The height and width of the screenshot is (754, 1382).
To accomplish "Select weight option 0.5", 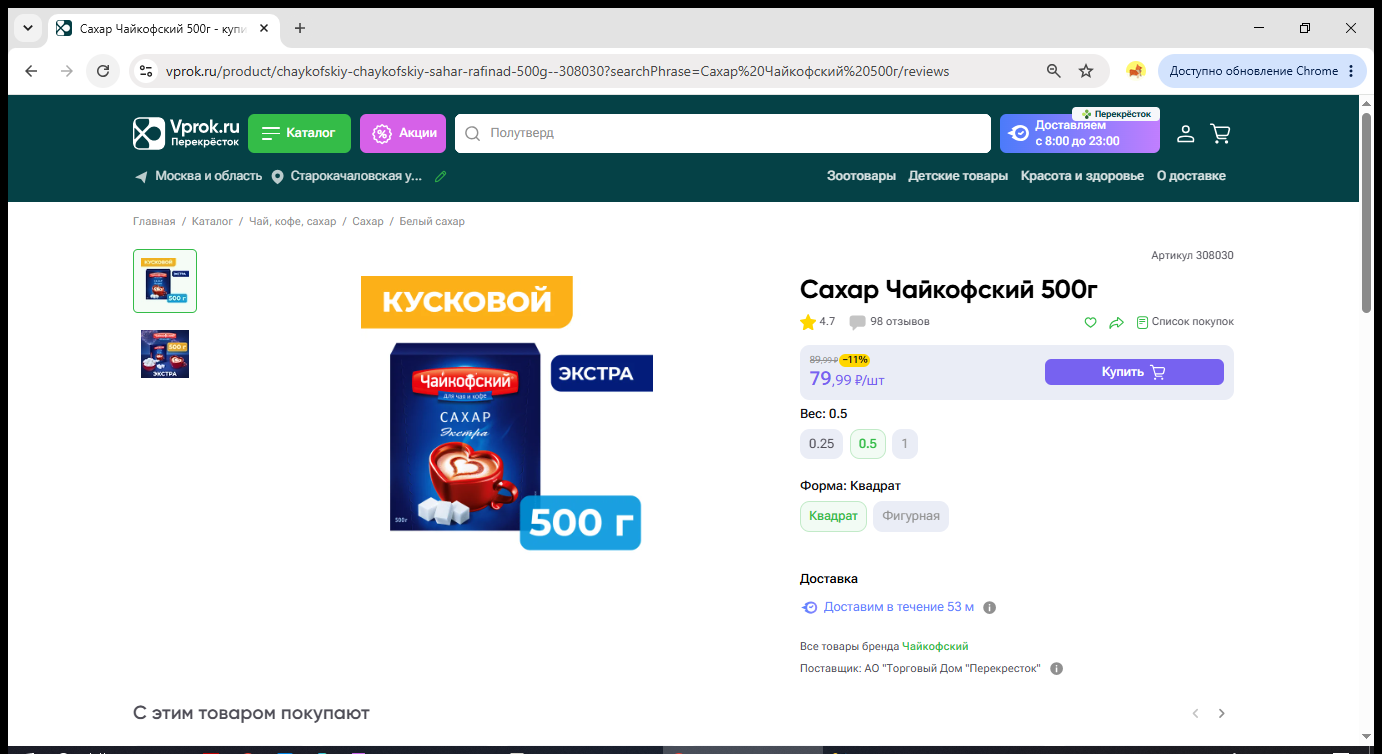I will coord(868,444).
